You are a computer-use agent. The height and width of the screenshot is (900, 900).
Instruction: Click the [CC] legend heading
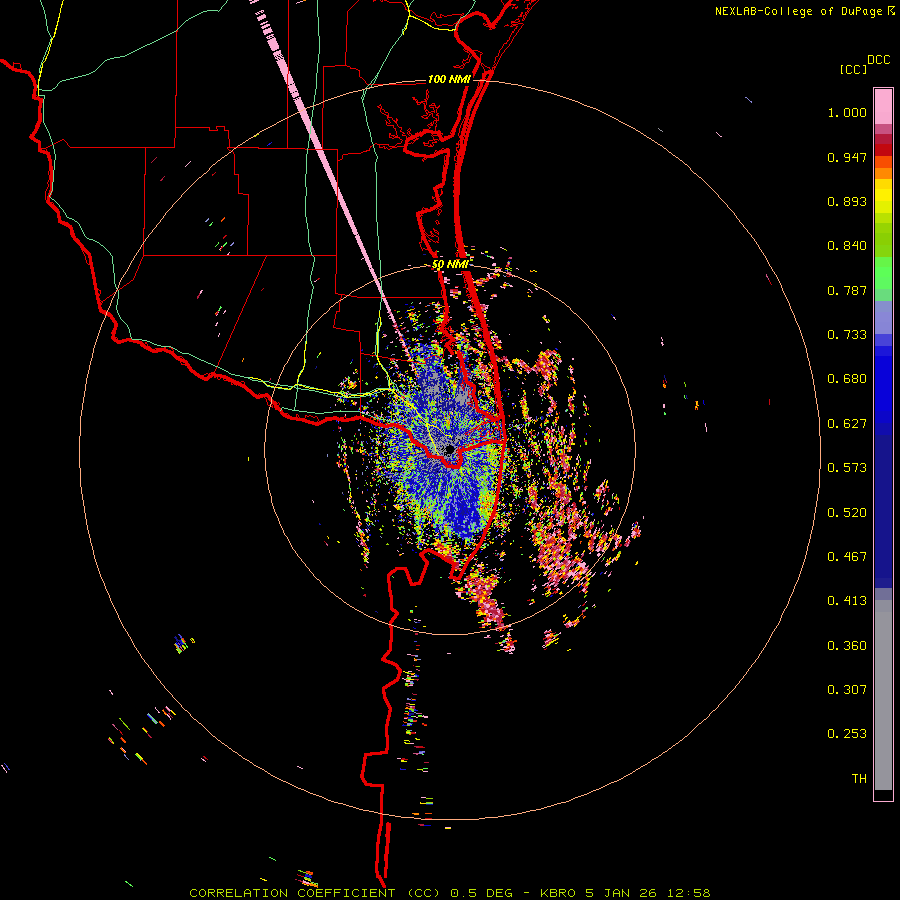853,69
